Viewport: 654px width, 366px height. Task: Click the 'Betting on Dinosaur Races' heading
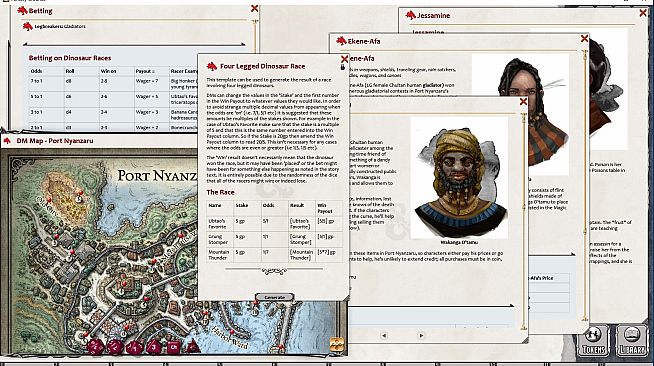coord(70,58)
